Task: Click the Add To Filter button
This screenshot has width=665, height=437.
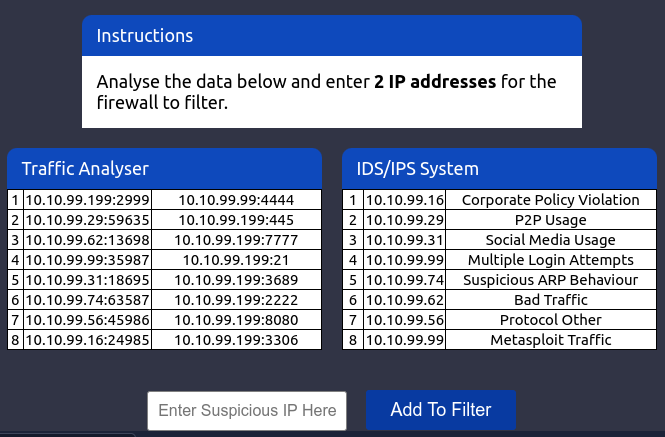Action: (441, 410)
